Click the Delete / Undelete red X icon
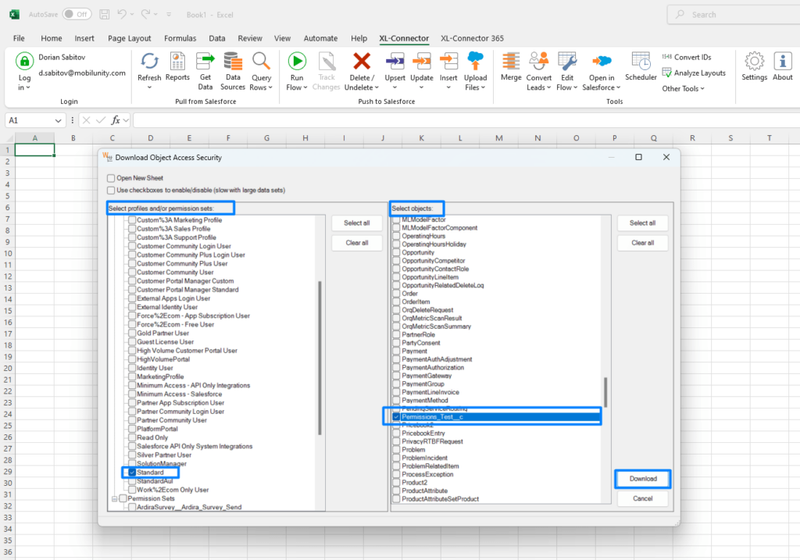This screenshot has height=560, width=800. pos(361,61)
